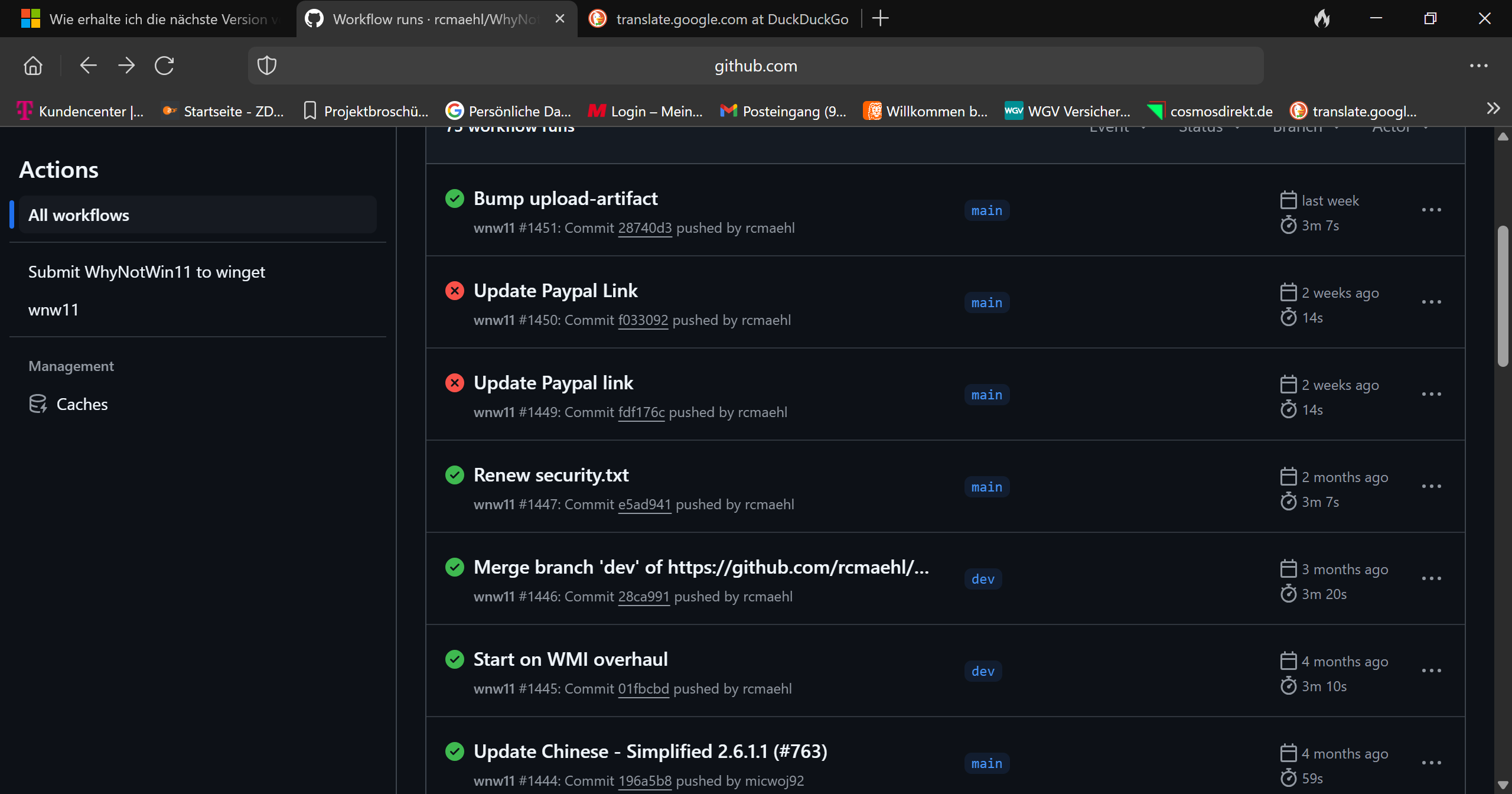Click main branch label on run #1451

coord(987,210)
